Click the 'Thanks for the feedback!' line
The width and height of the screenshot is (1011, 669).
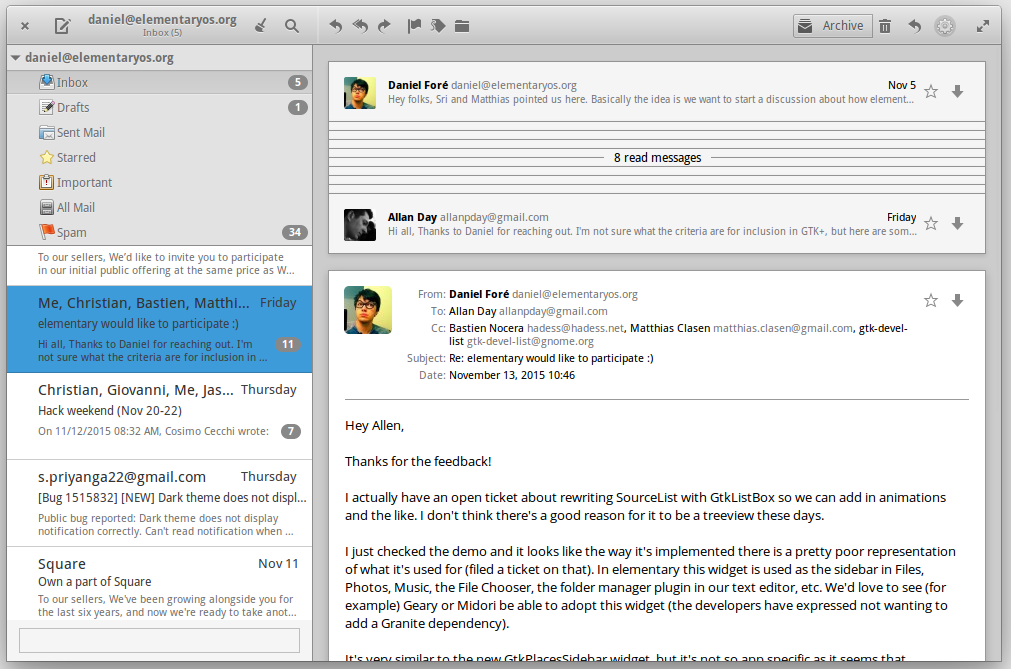pos(418,461)
